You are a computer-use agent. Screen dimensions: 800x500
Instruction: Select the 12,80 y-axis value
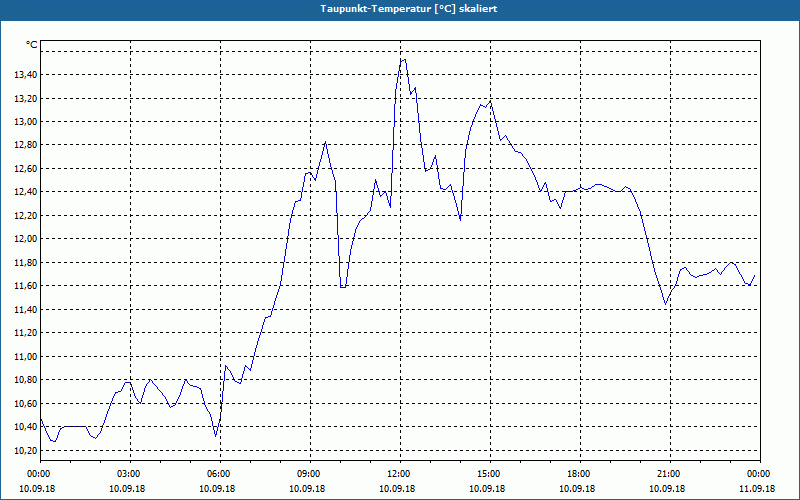[x=27, y=145]
